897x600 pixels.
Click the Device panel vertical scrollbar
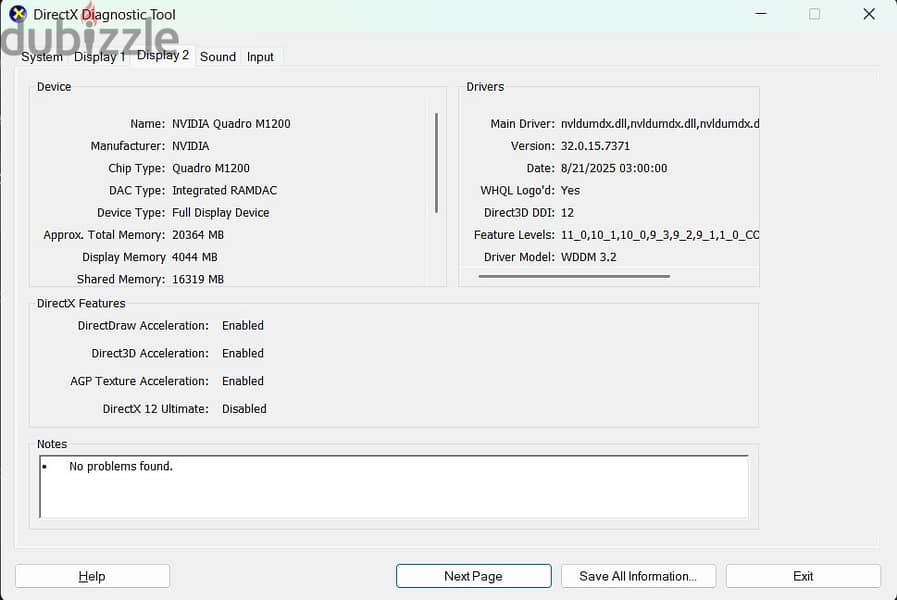[436, 163]
